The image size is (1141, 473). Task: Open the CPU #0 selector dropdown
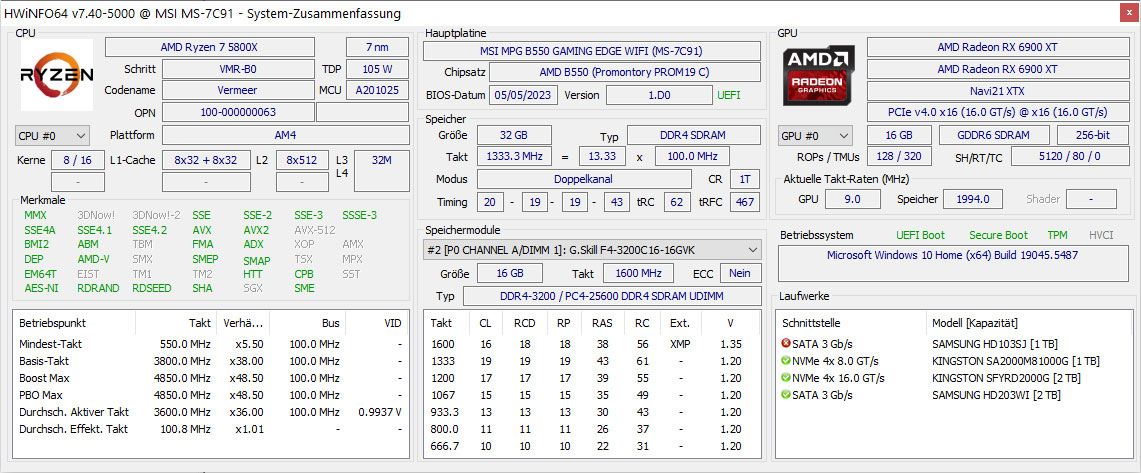pyautogui.click(x=52, y=135)
